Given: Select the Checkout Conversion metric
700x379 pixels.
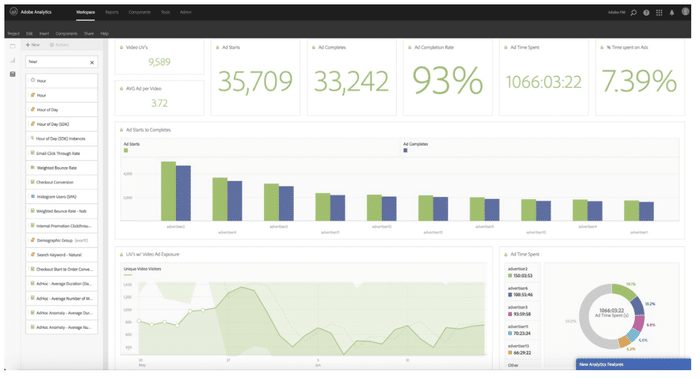Looking at the screenshot, I should pos(62,182).
